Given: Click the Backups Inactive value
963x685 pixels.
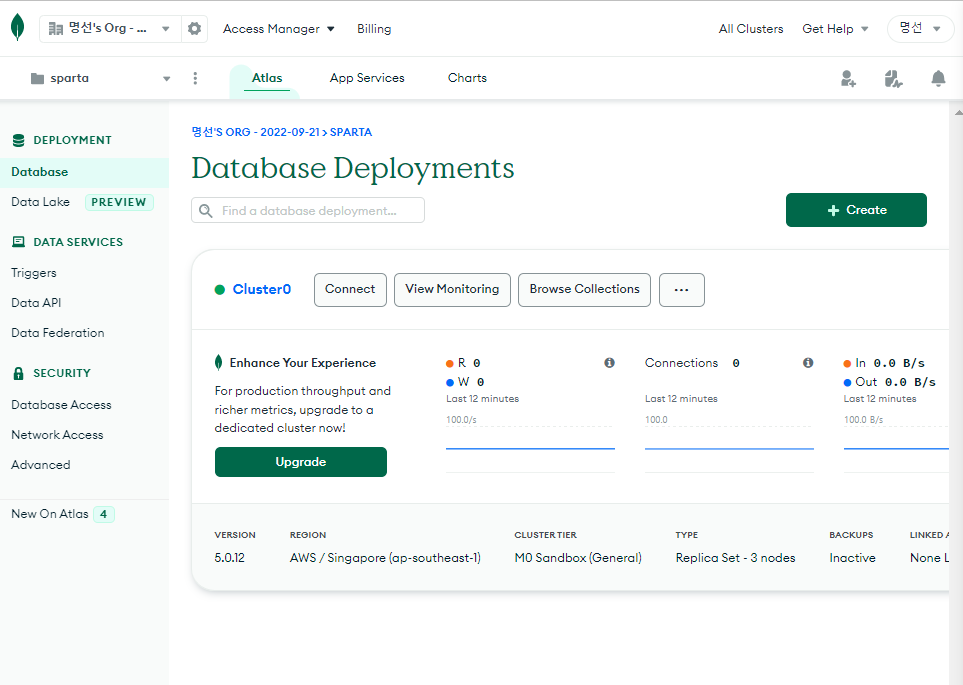Looking at the screenshot, I should [852, 558].
